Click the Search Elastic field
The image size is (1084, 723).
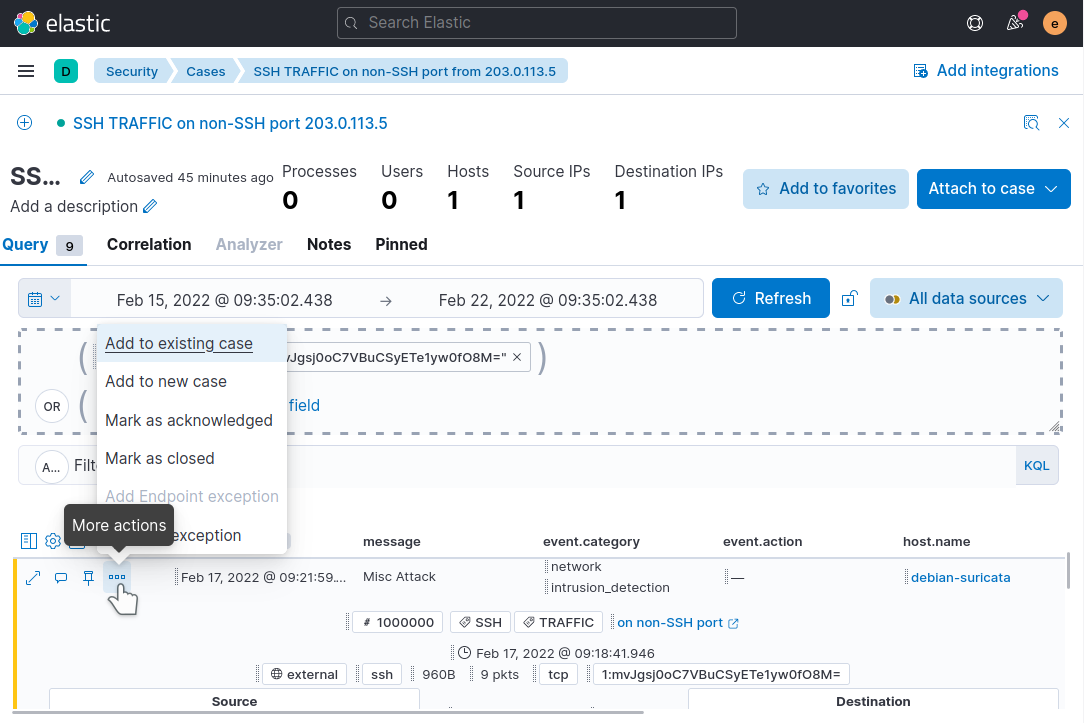coord(536,23)
